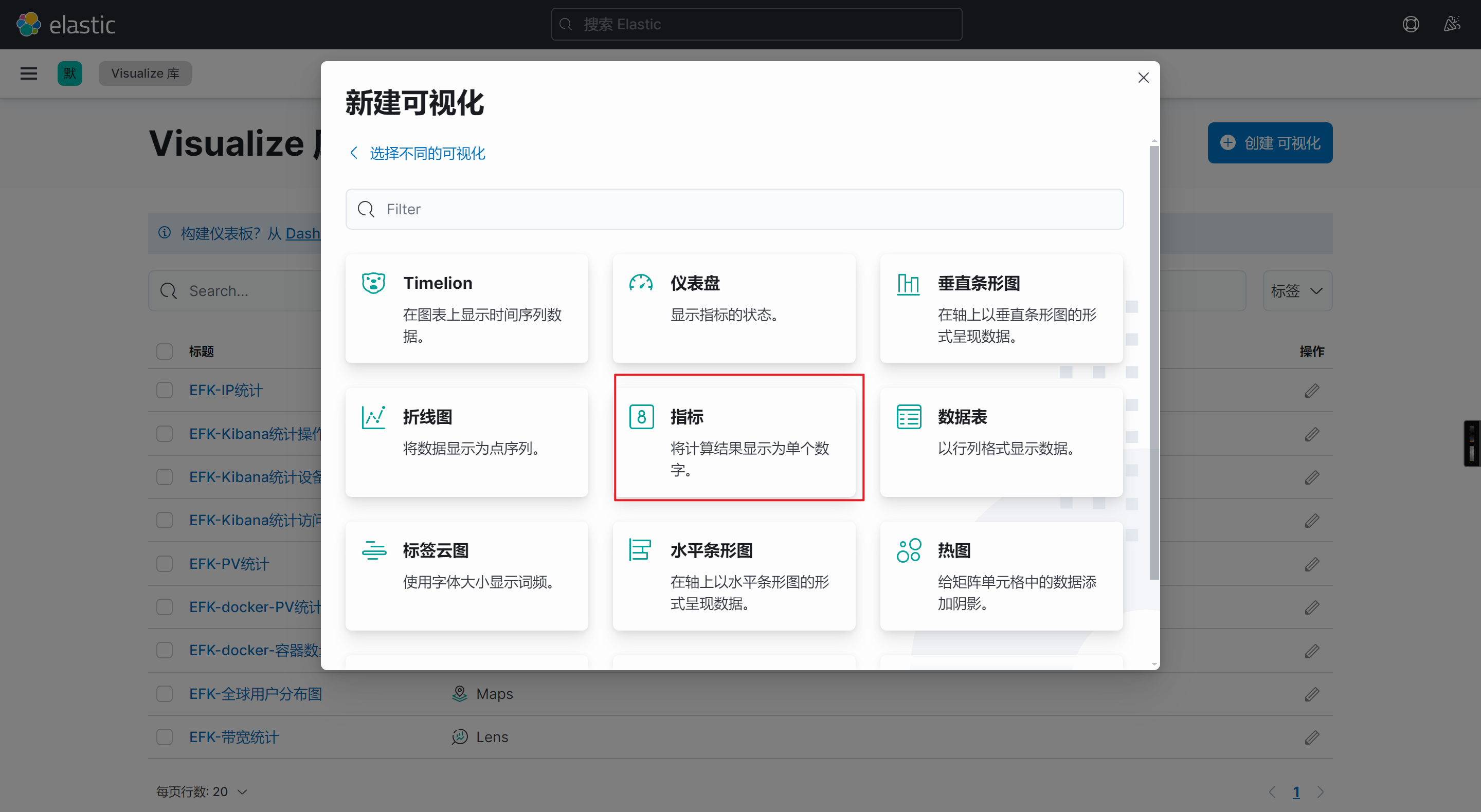Viewport: 1481px width, 812px height.
Task: Select the 垂直条形图 visualization card
Action: point(1001,308)
